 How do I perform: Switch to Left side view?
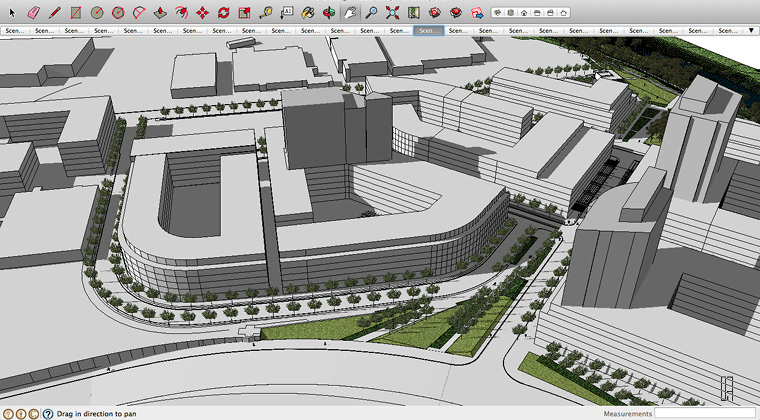click(x=563, y=13)
